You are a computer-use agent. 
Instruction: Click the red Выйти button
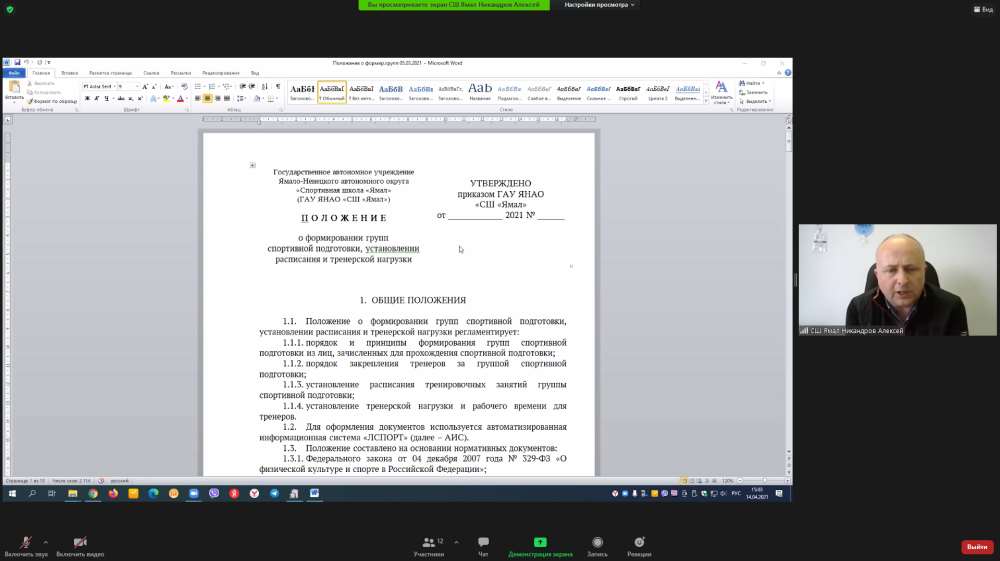click(977, 547)
